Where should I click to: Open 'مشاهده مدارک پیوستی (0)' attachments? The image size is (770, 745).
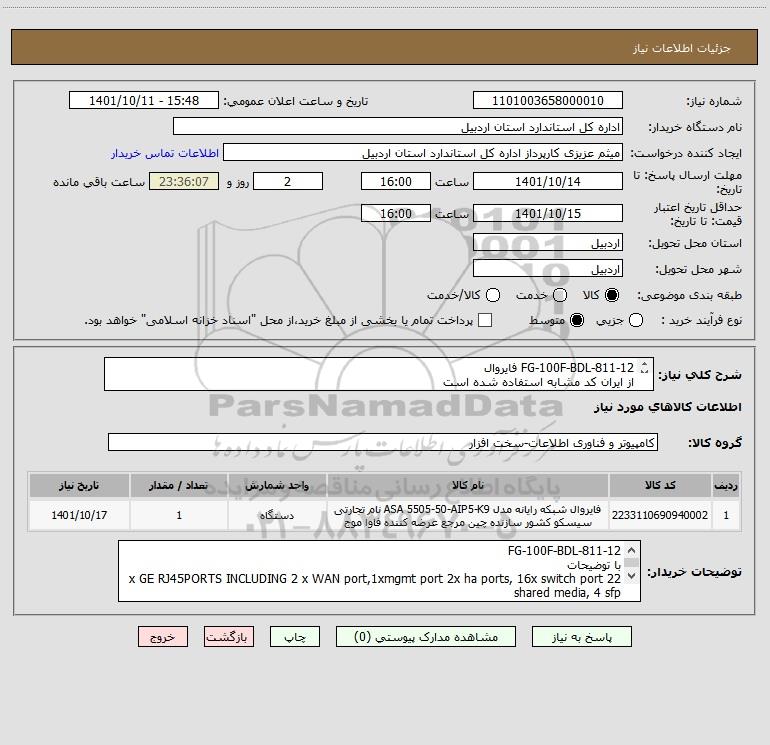click(426, 637)
